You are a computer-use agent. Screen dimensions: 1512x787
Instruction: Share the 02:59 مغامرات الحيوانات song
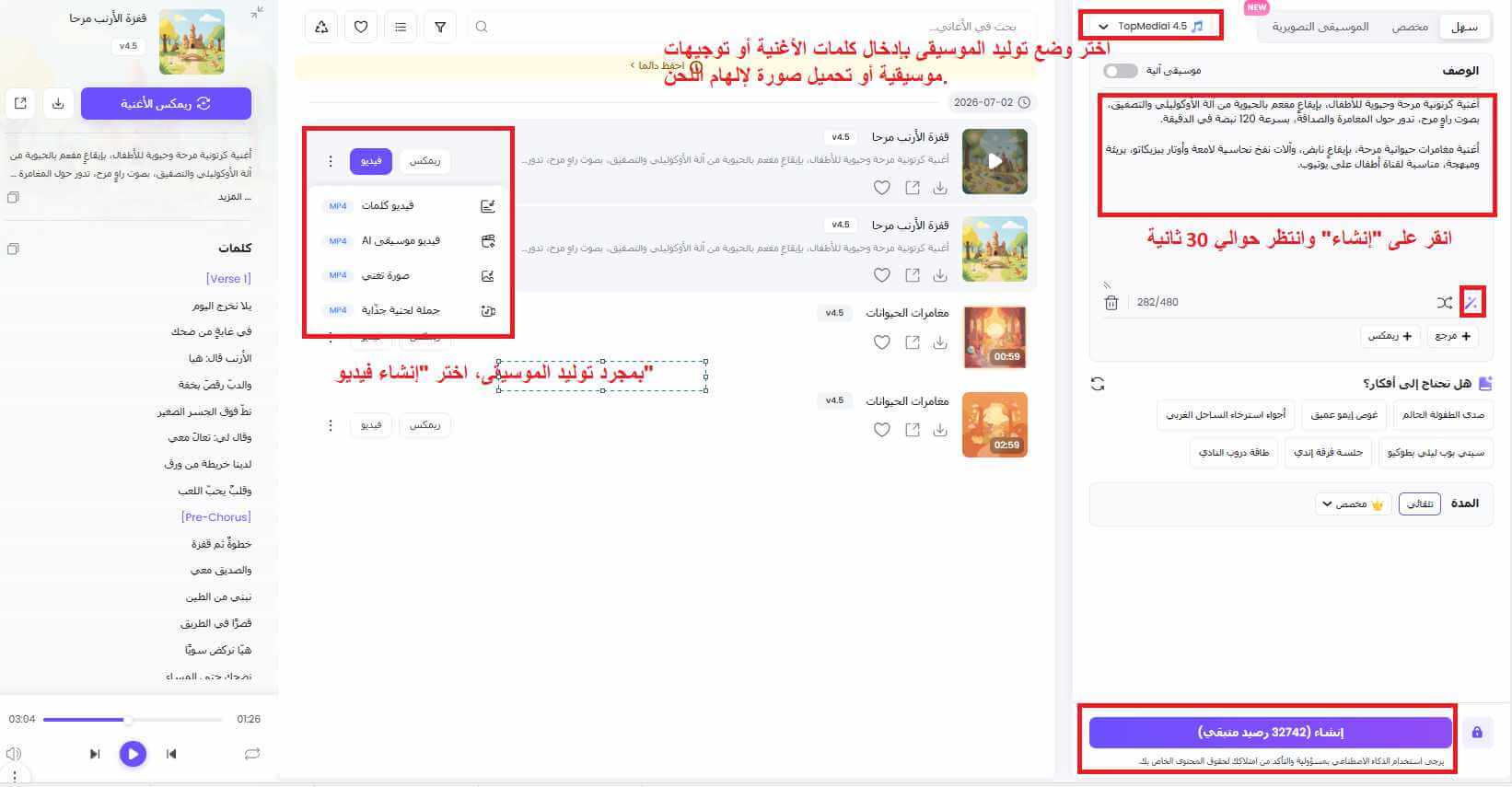coord(912,430)
